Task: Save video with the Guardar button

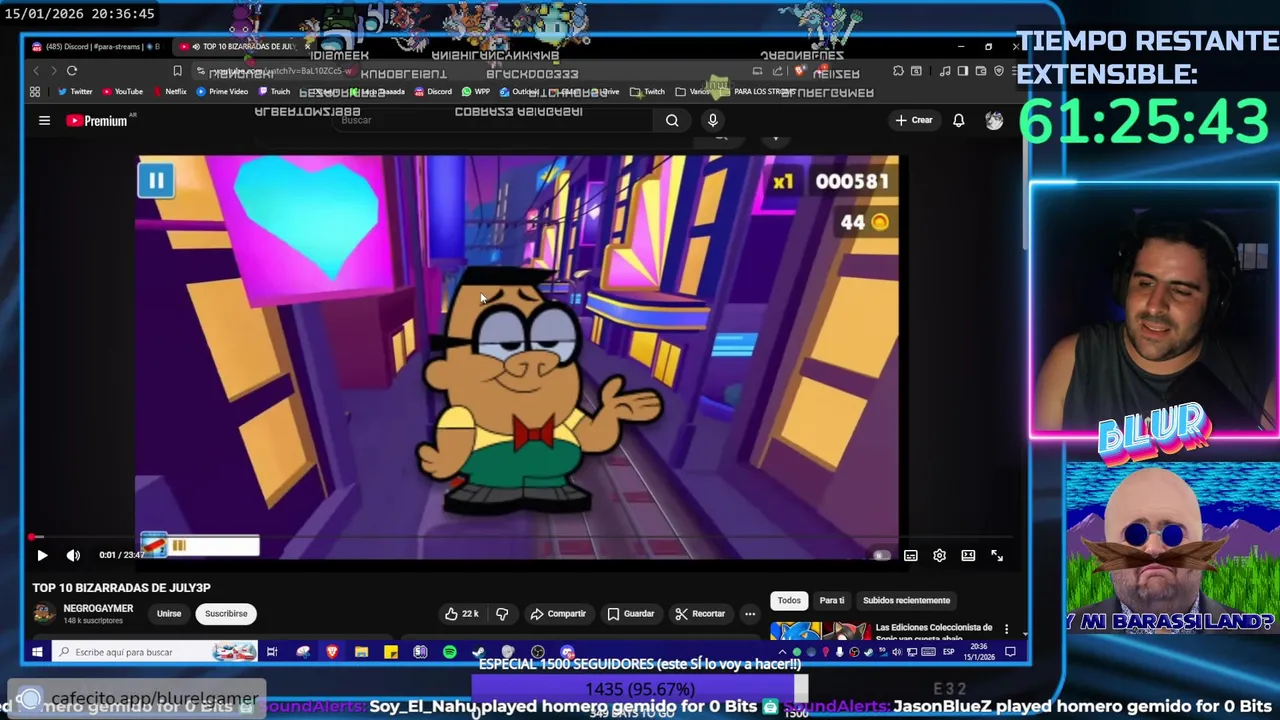Action: 631,614
